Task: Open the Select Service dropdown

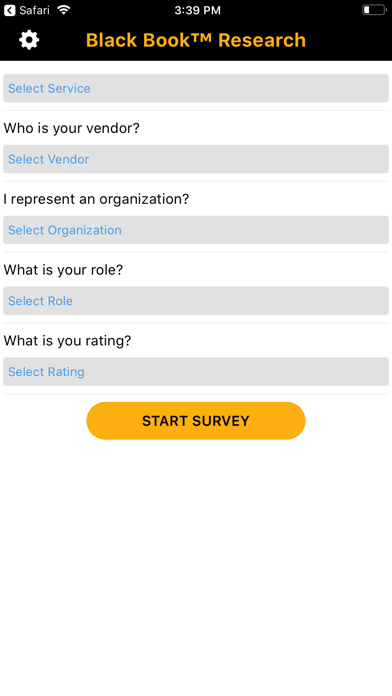Action: 196,88
